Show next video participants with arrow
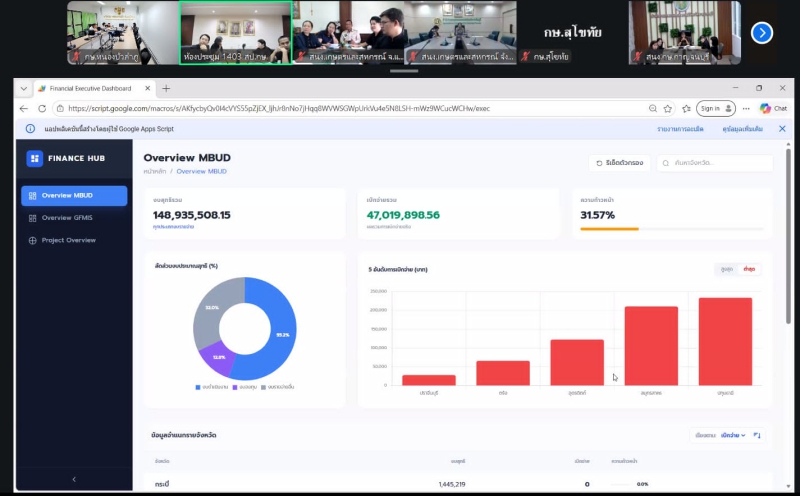Image resolution: width=800 pixels, height=496 pixels. coord(762,32)
